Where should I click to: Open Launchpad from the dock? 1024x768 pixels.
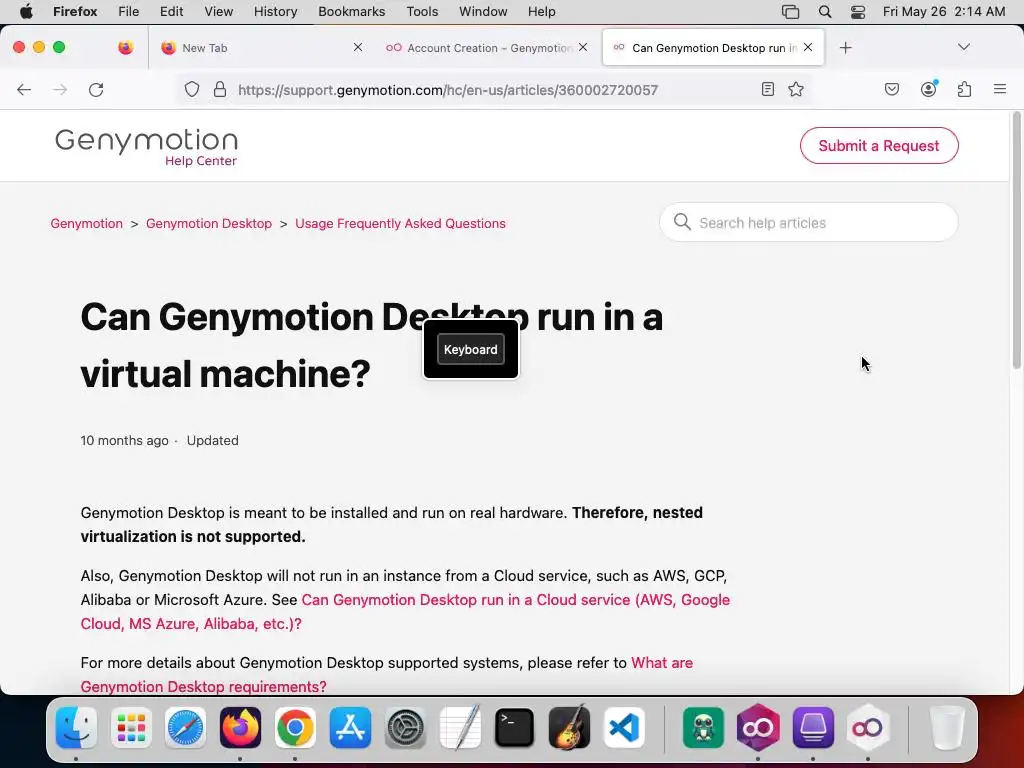[x=131, y=728]
